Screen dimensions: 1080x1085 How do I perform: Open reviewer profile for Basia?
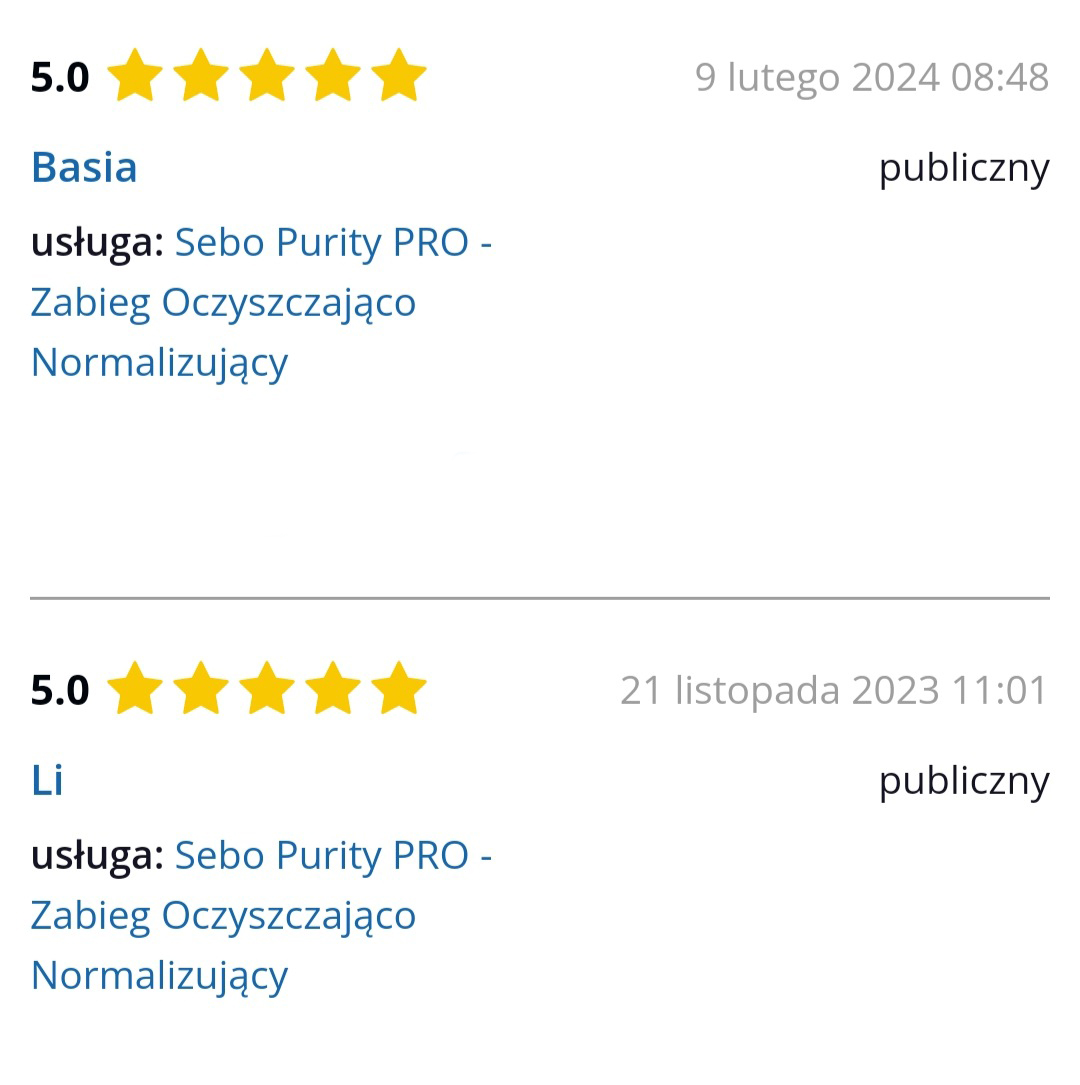(x=84, y=167)
